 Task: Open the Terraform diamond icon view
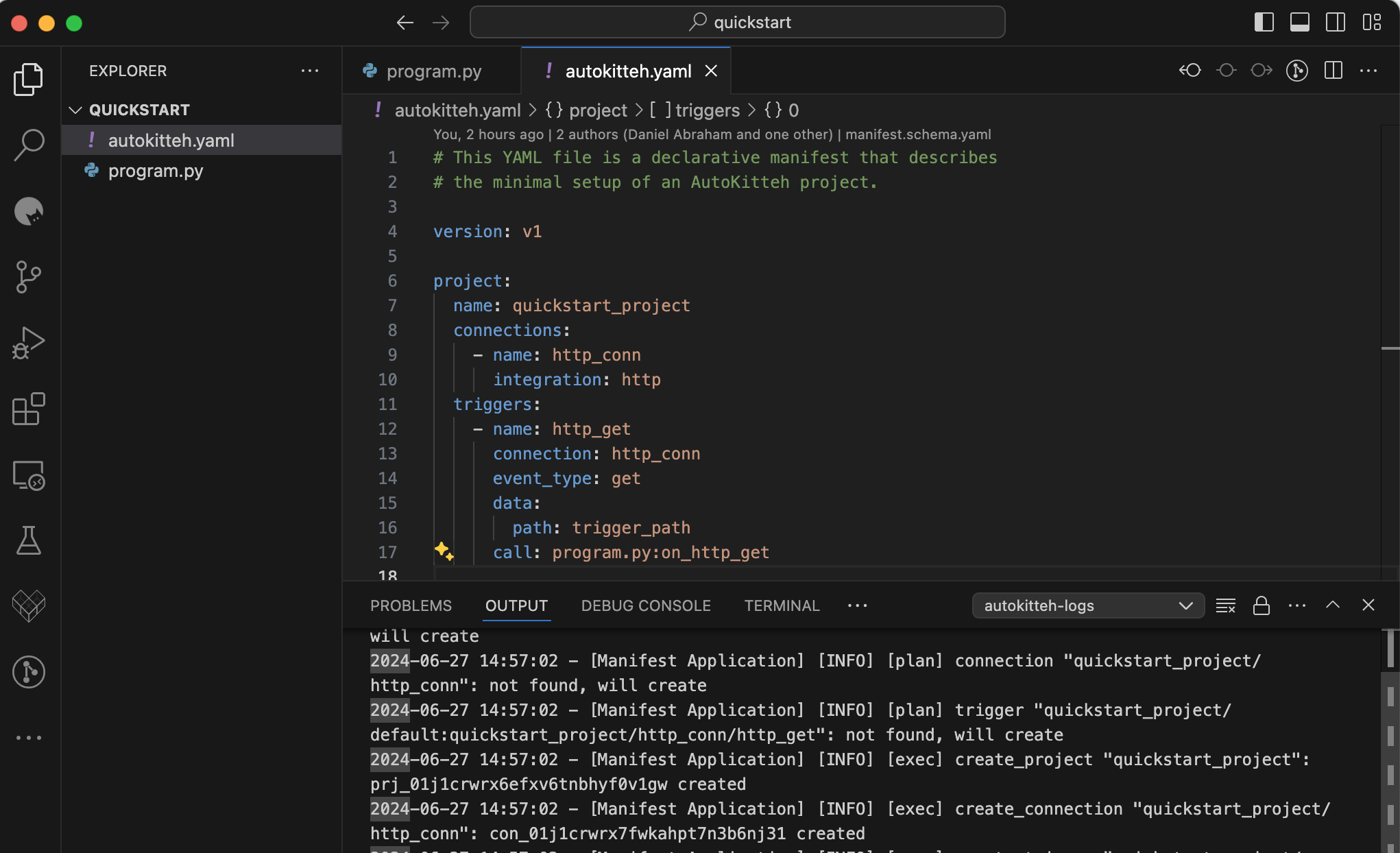tap(29, 606)
